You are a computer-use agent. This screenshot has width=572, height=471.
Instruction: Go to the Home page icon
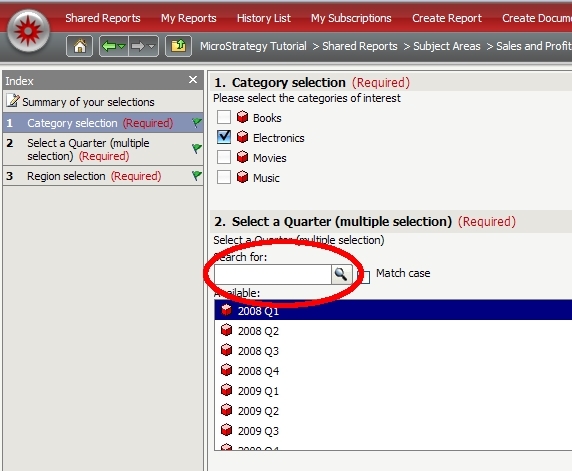[80, 46]
